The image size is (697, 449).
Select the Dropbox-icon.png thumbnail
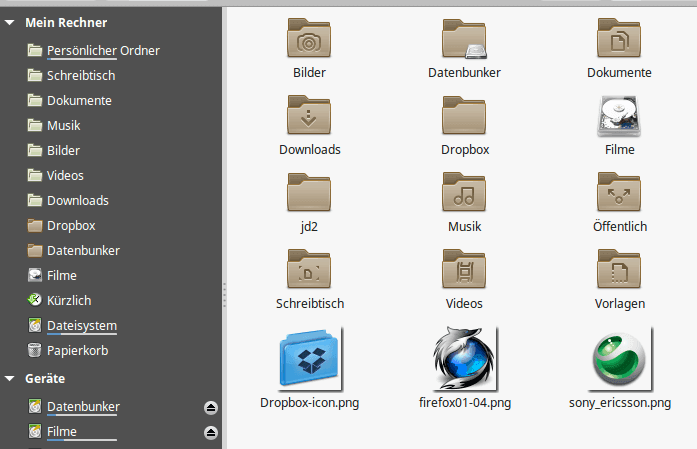pyautogui.click(x=310, y=358)
